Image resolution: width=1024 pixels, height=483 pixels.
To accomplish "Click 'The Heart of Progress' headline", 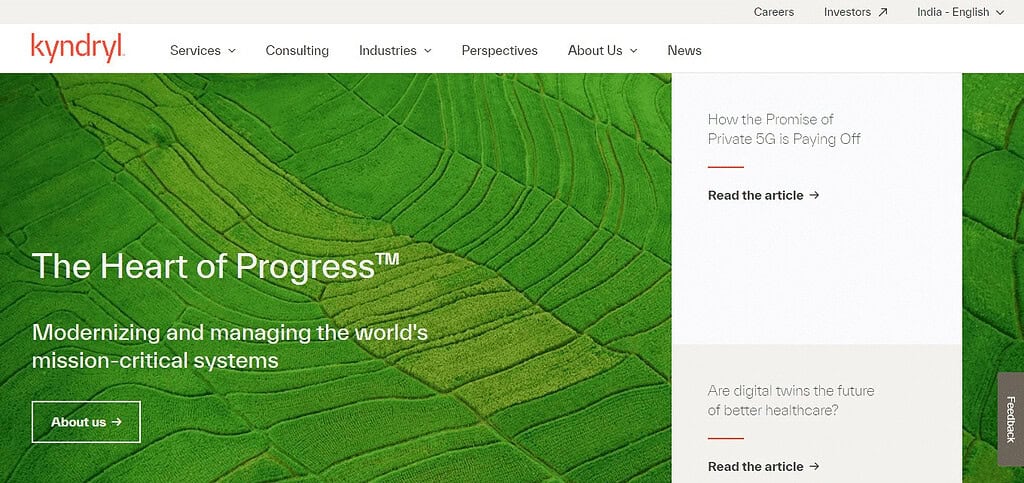I will [x=216, y=266].
